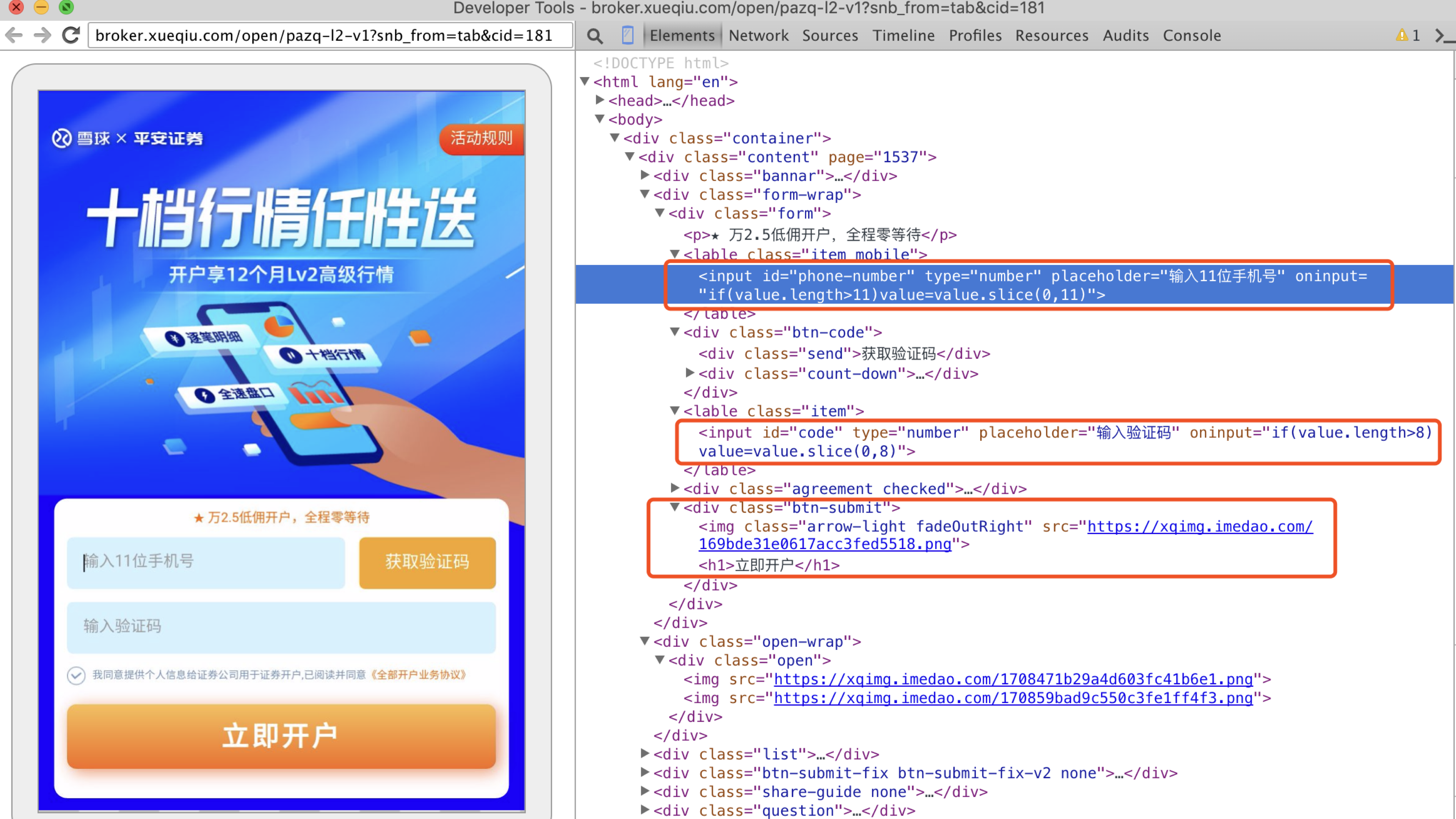
Task: Expand the question div node
Action: tap(645, 810)
